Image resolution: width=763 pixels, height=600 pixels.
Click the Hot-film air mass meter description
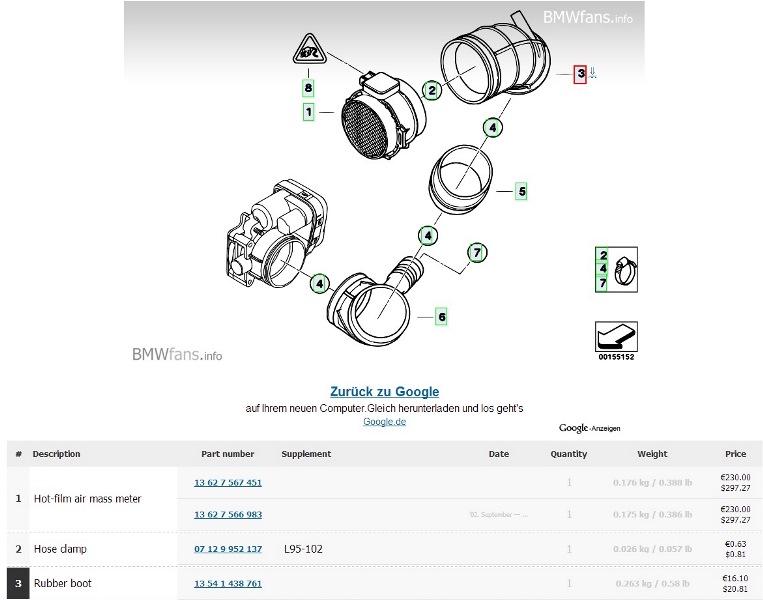pyautogui.click(x=88, y=499)
